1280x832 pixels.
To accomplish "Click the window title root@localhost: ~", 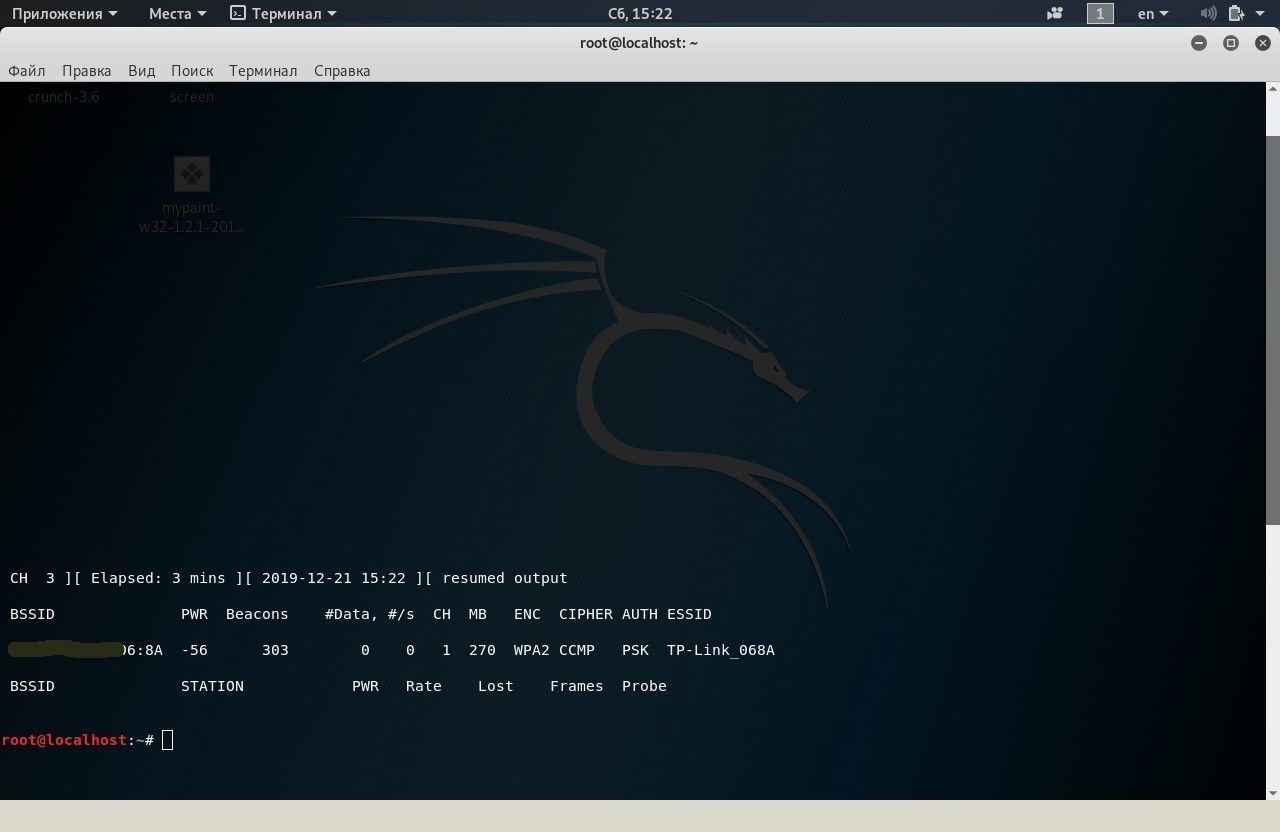I will tap(639, 43).
